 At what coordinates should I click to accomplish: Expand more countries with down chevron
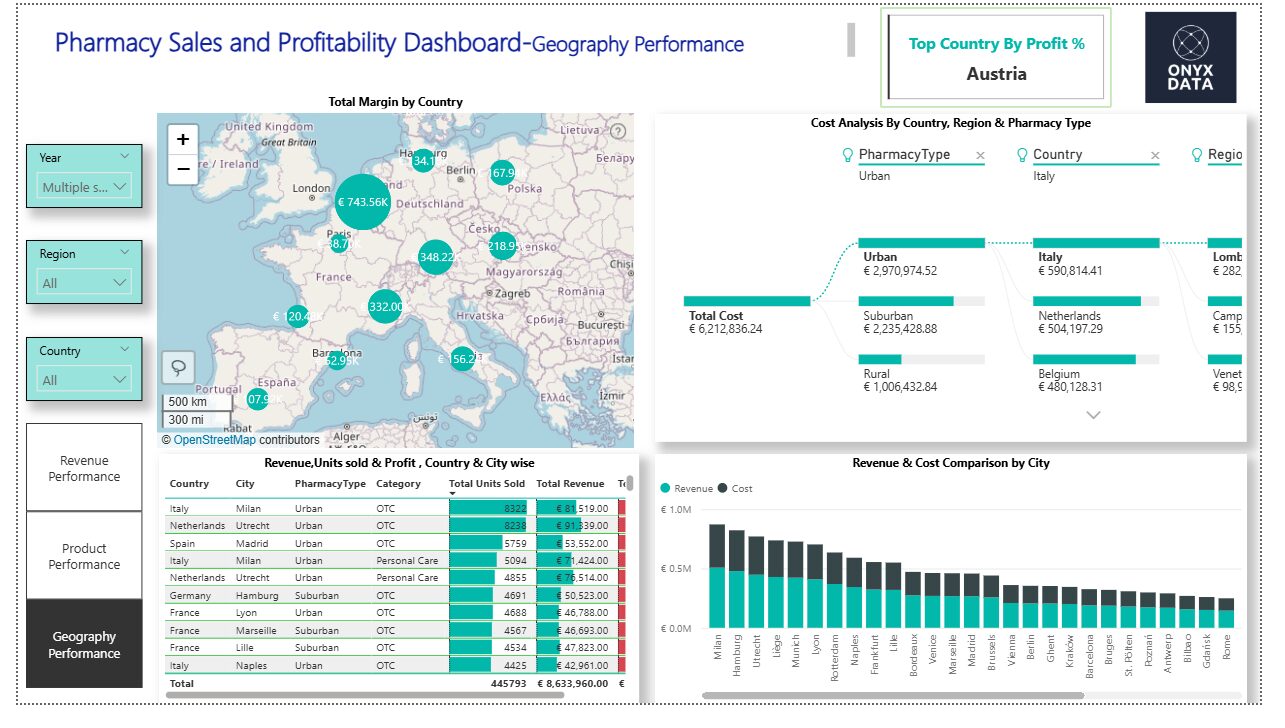1093,415
